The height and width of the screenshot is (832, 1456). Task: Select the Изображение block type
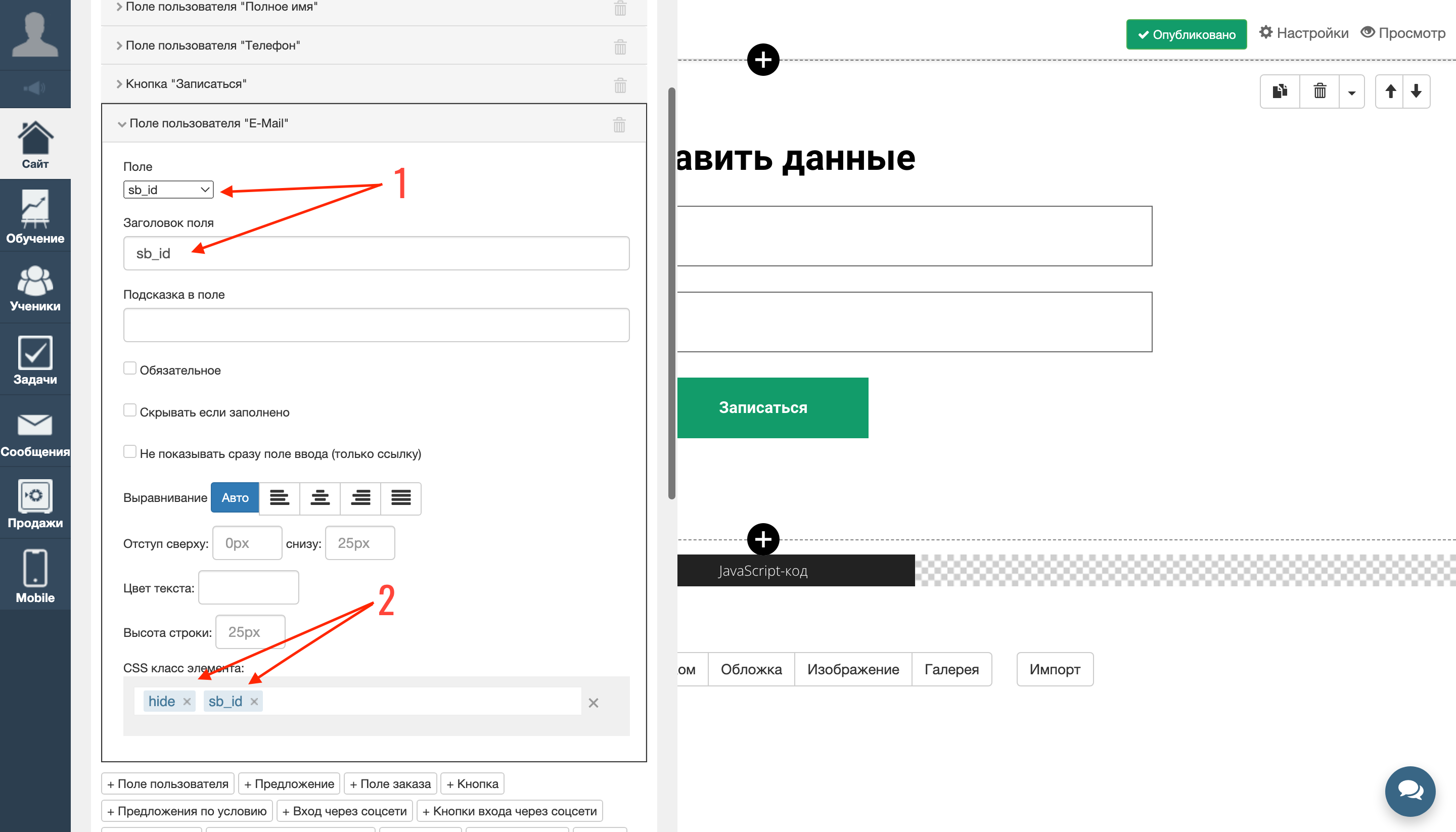coord(853,669)
